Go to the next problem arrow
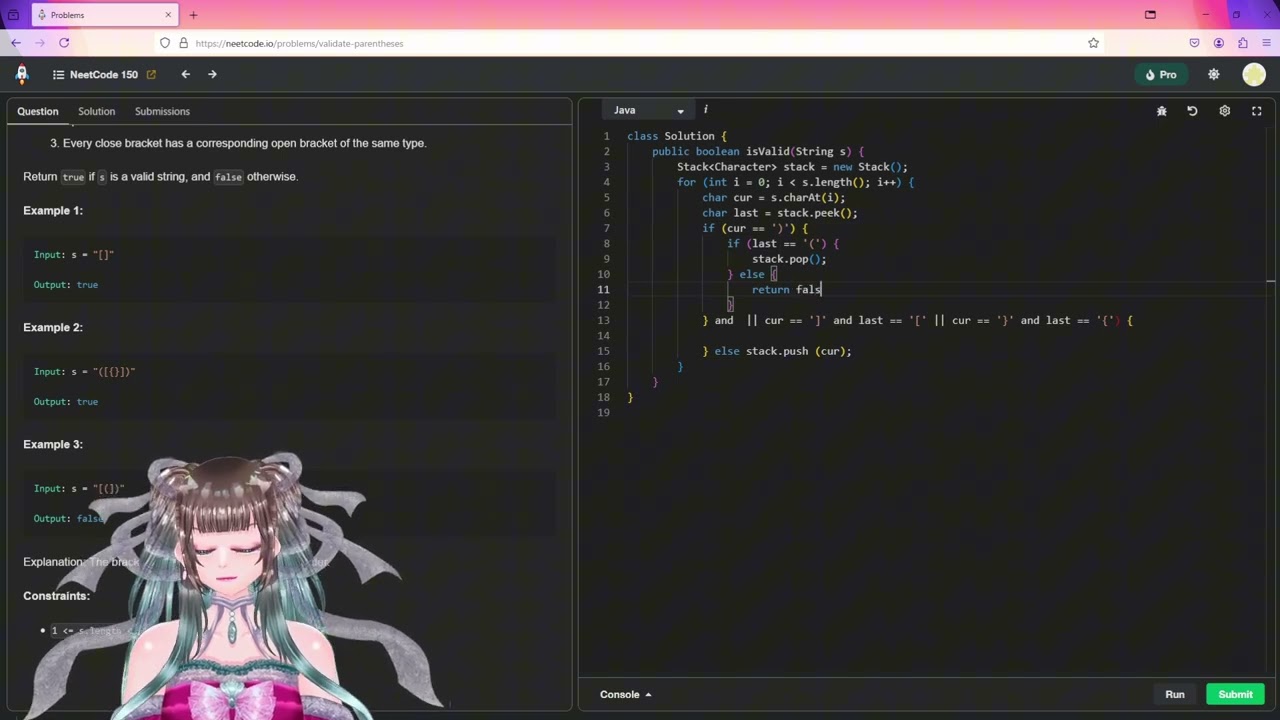 pos(212,74)
